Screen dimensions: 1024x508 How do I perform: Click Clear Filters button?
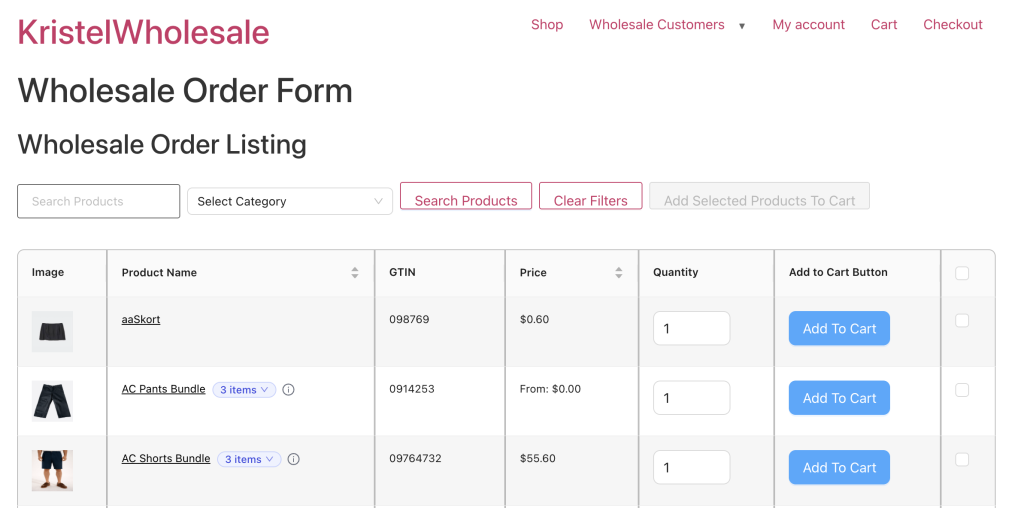pos(590,196)
